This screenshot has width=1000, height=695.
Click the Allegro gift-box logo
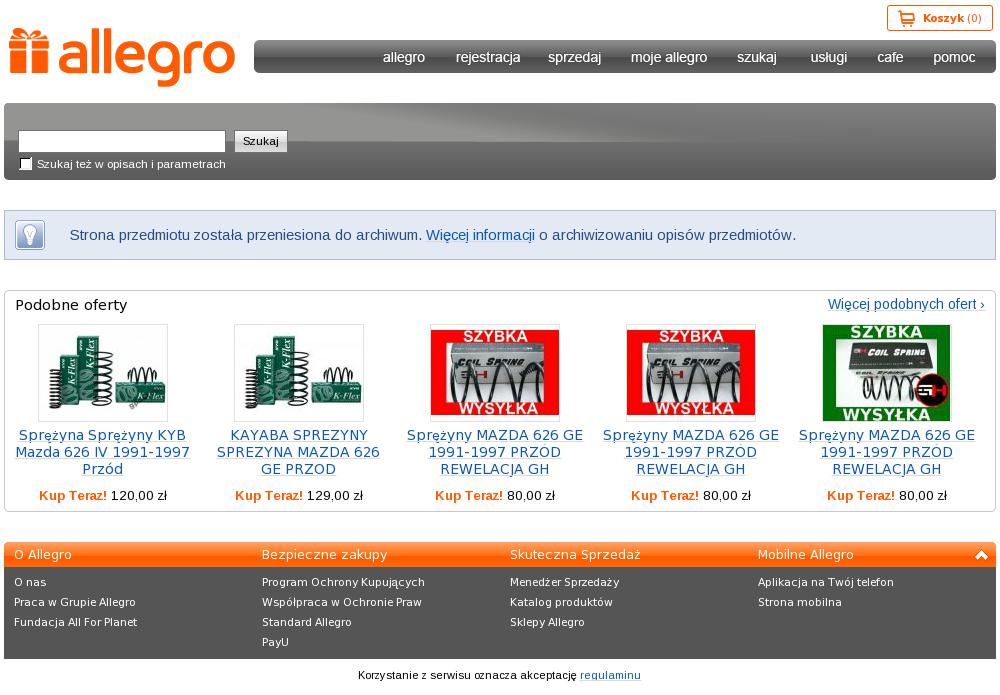[122, 57]
